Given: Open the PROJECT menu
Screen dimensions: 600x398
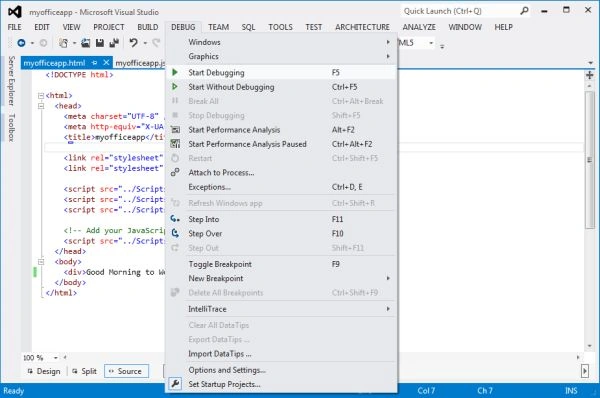Looking at the screenshot, I should click(109, 27).
